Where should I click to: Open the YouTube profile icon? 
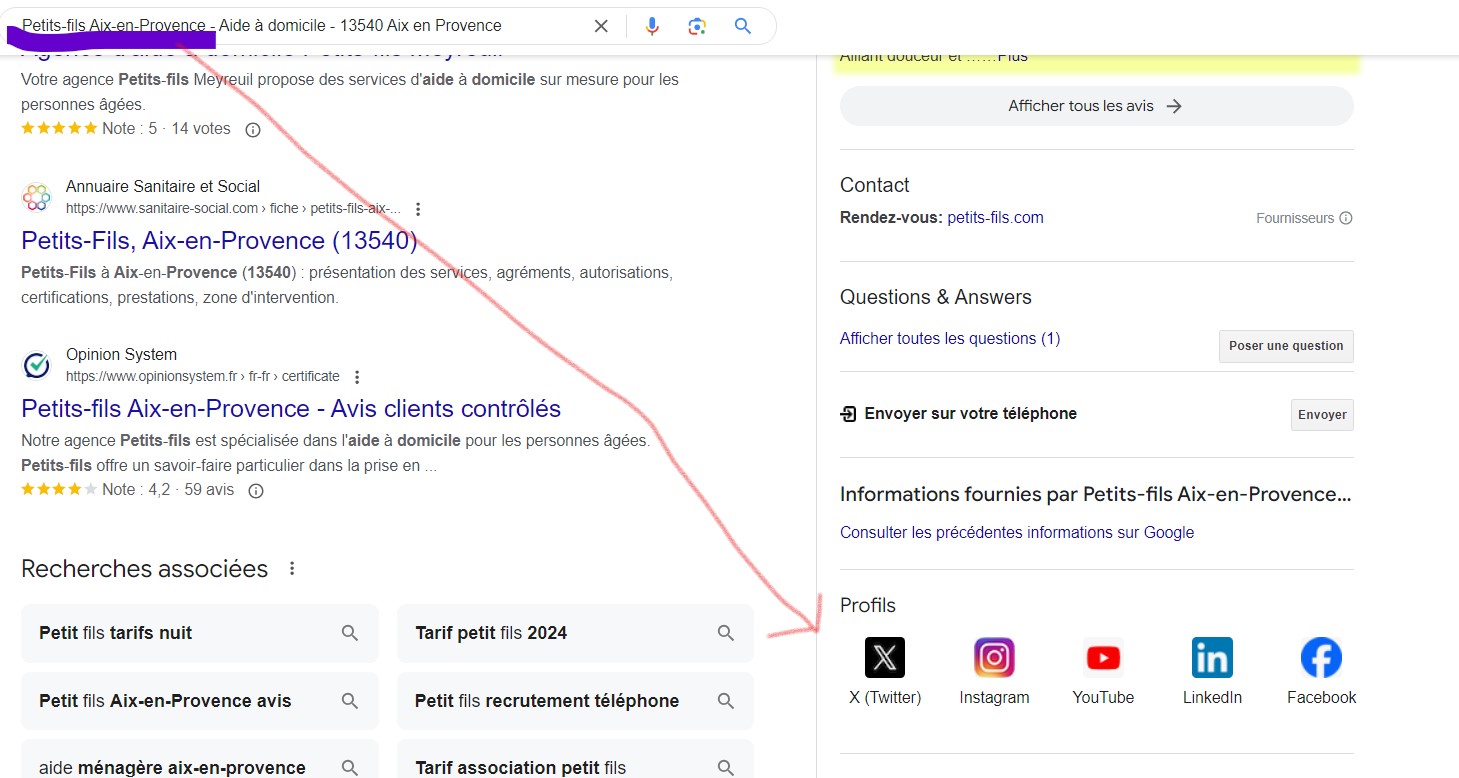1103,658
